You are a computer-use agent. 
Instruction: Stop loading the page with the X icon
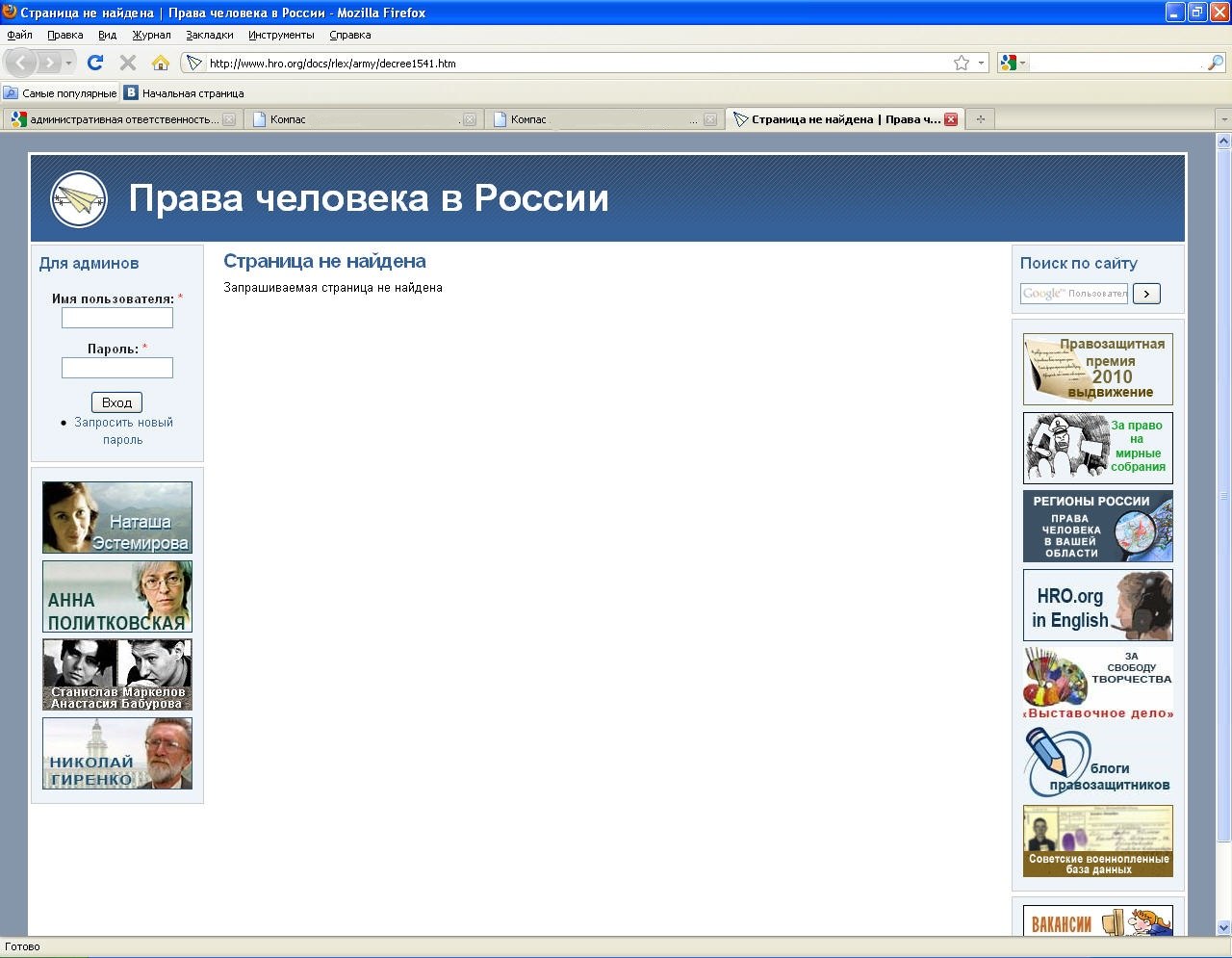click(127, 63)
